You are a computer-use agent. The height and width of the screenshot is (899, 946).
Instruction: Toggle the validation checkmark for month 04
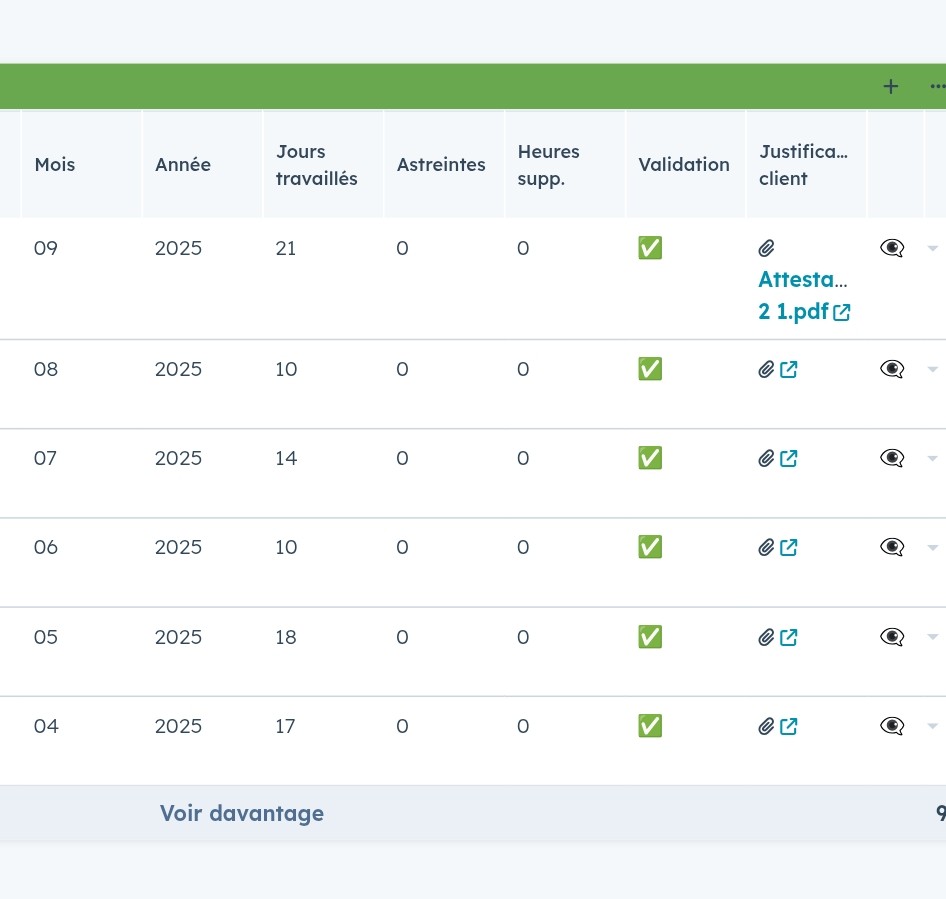[650, 726]
